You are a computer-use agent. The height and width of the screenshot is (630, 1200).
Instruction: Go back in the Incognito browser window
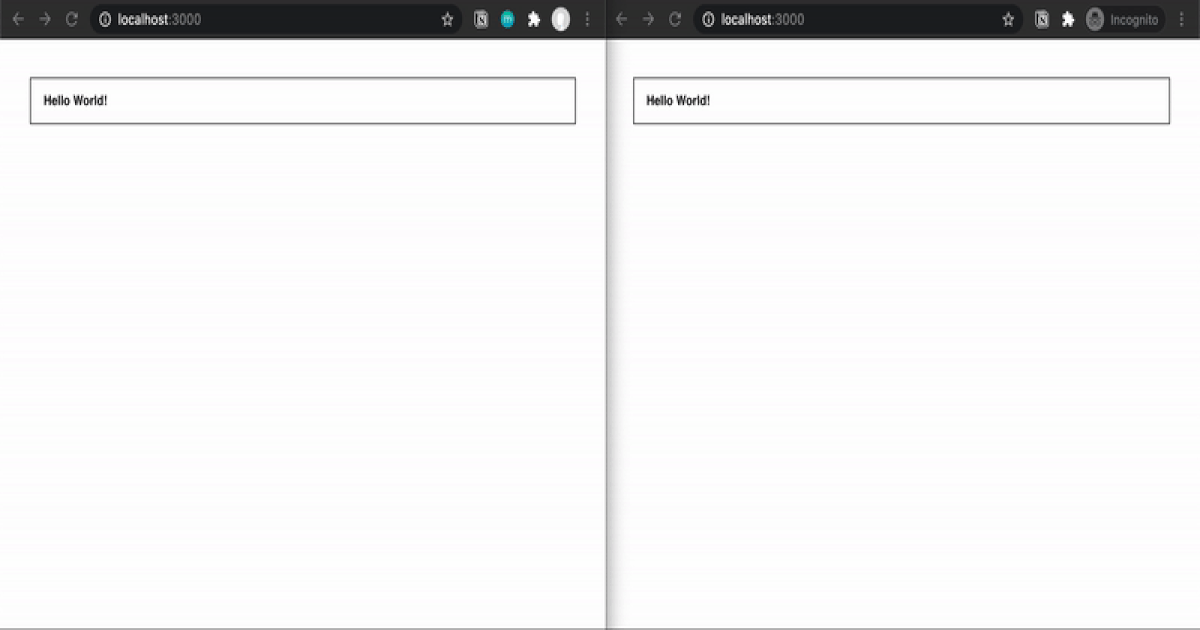pyautogui.click(x=621, y=19)
